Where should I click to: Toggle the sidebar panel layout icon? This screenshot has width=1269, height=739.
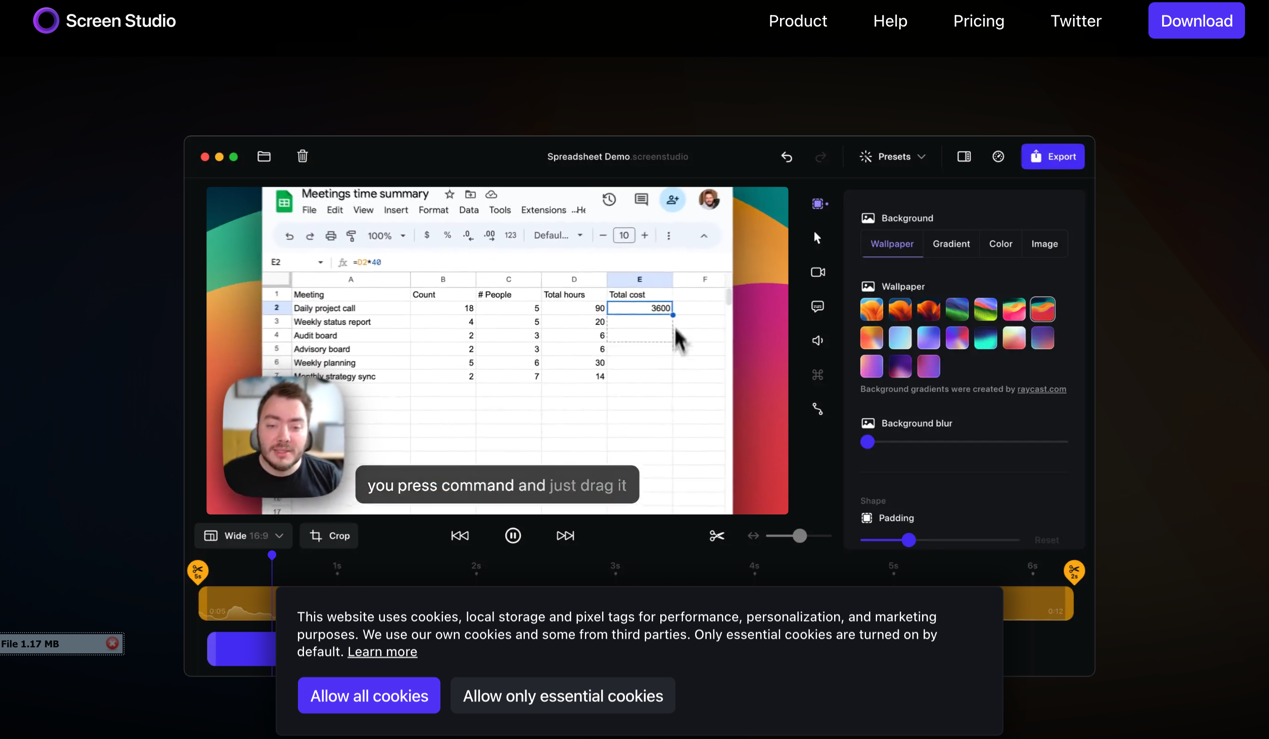point(964,157)
